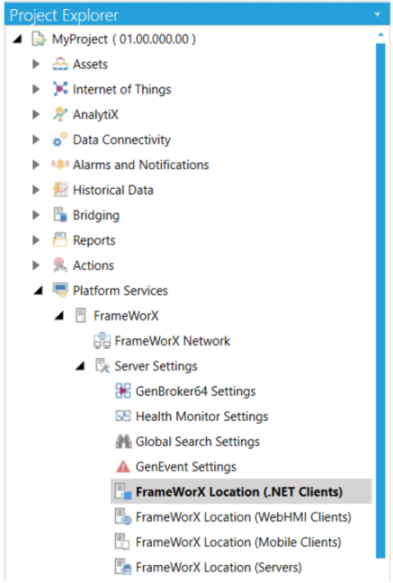This screenshot has width=393, height=583.
Task: Click the Server Settings icon
Action: point(102,366)
